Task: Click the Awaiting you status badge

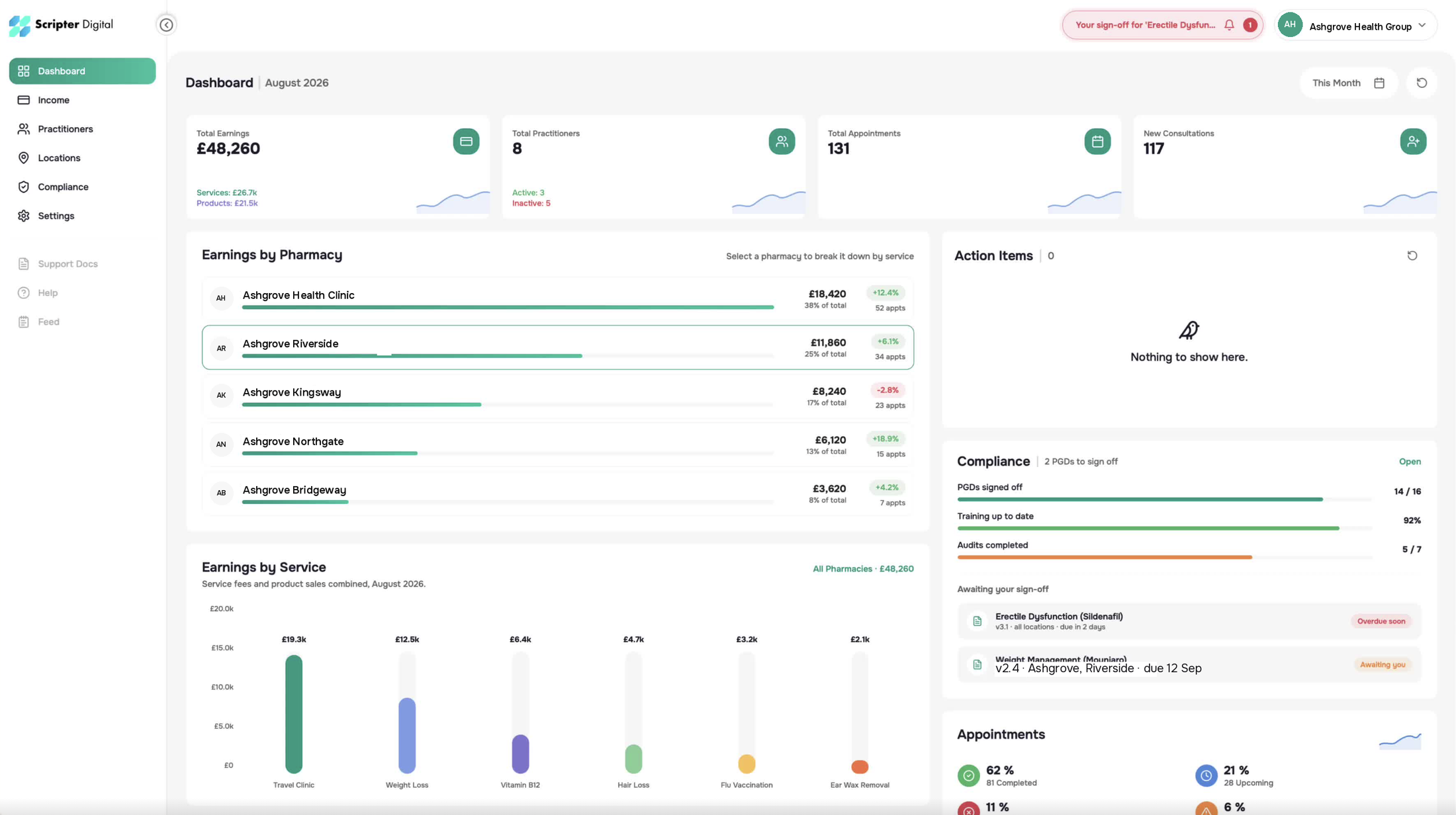Action: point(1382,665)
